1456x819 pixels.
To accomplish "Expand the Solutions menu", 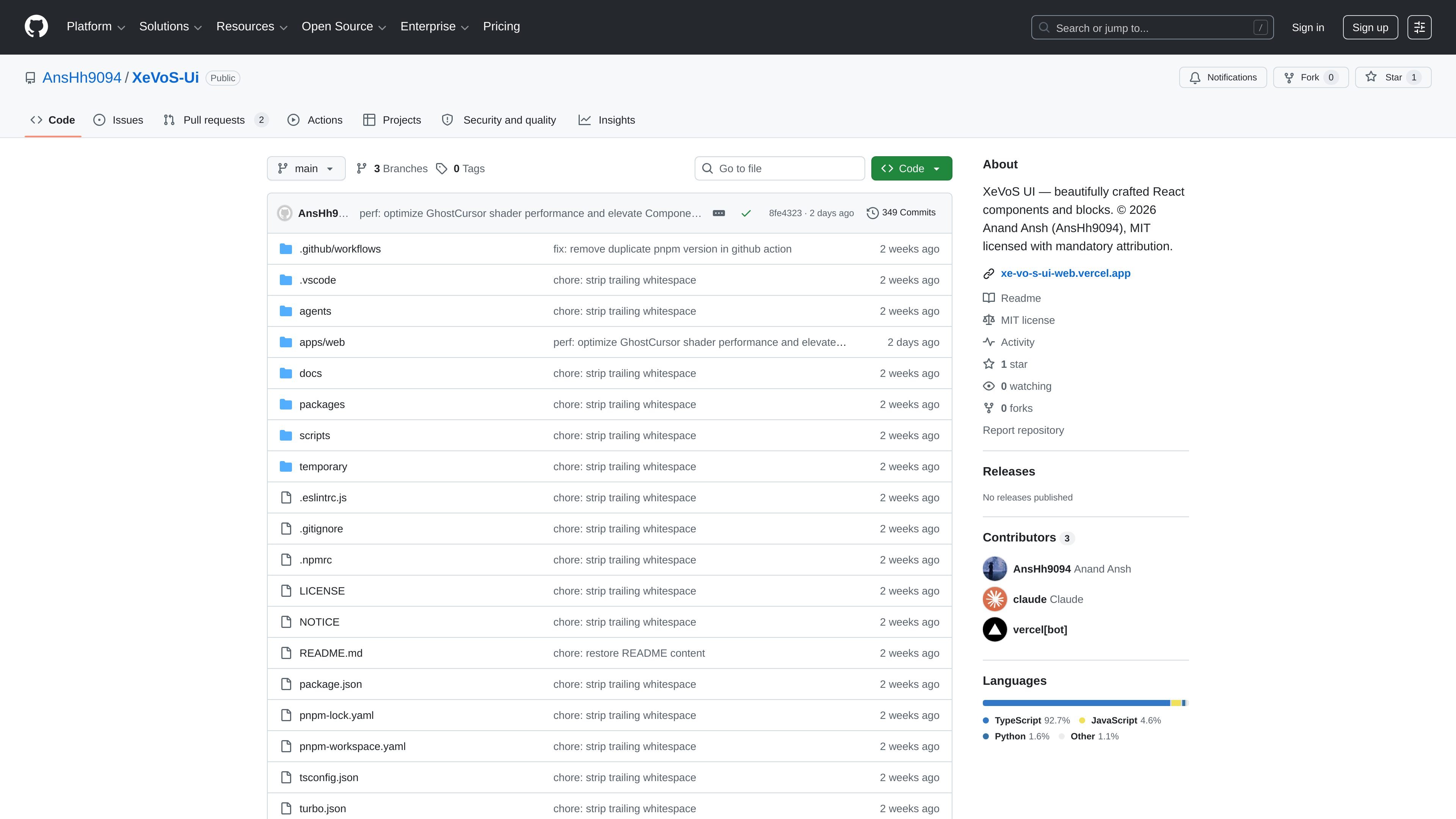I will [170, 27].
